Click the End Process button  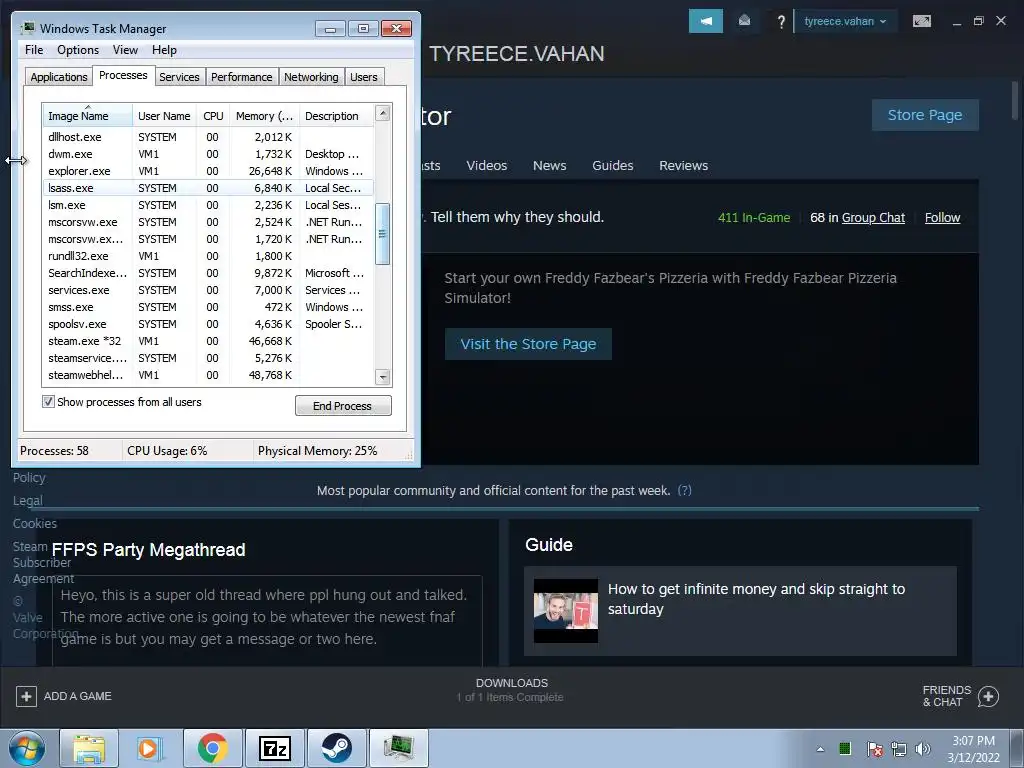pos(343,406)
